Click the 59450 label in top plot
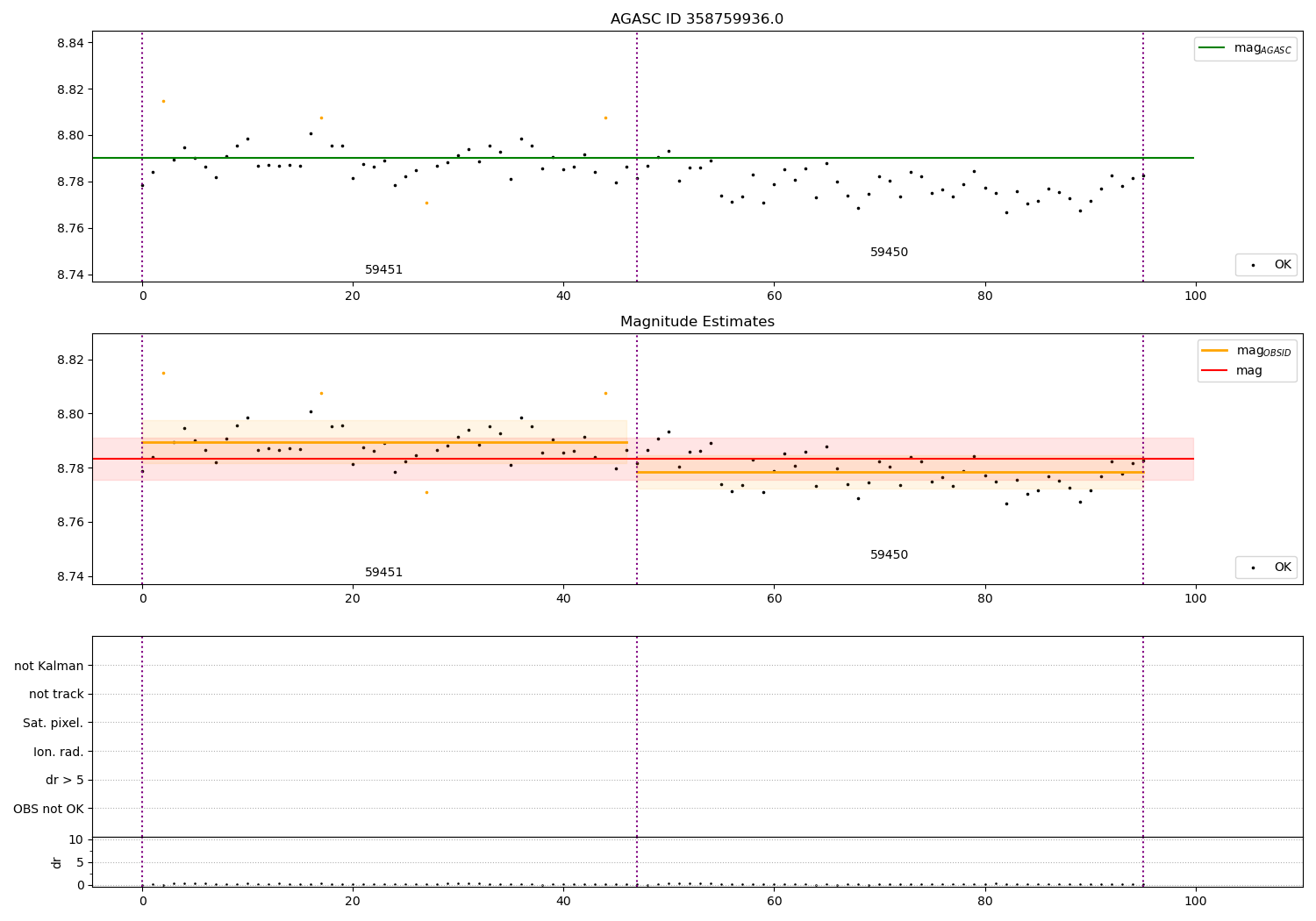1316x921 pixels. 889,253
